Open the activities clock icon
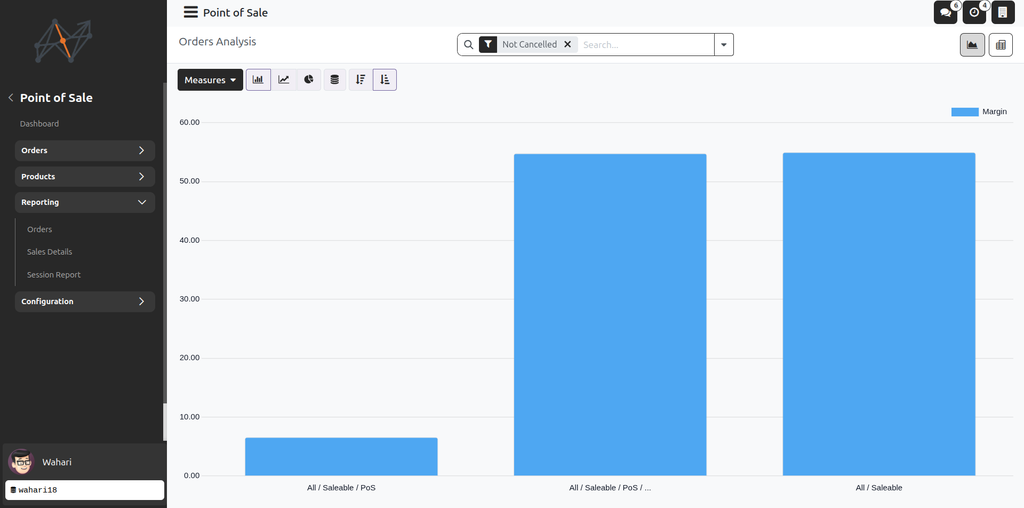Image resolution: width=1024 pixels, height=508 pixels. (974, 12)
